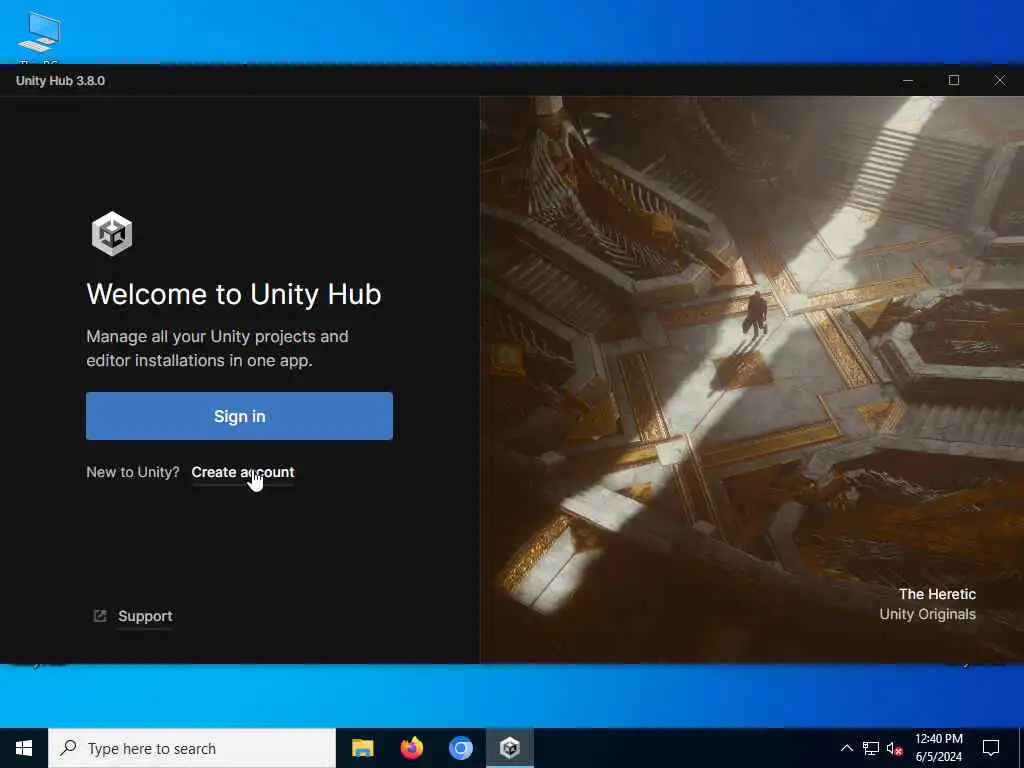This screenshot has width=1024, height=768.
Task: Click the Unity Originals caption text
Action: 927,614
